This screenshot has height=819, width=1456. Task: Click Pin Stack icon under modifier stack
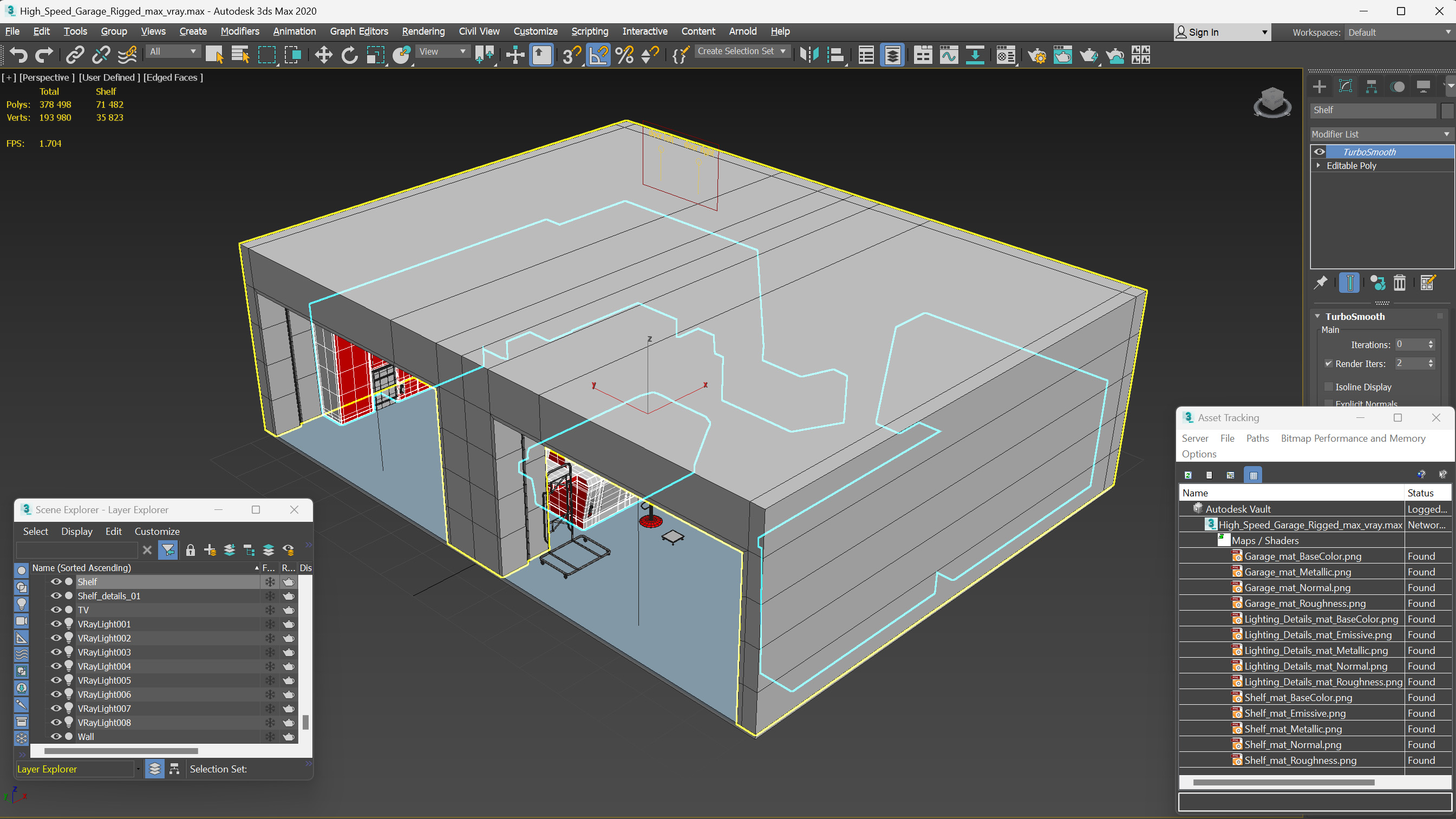(x=1320, y=282)
